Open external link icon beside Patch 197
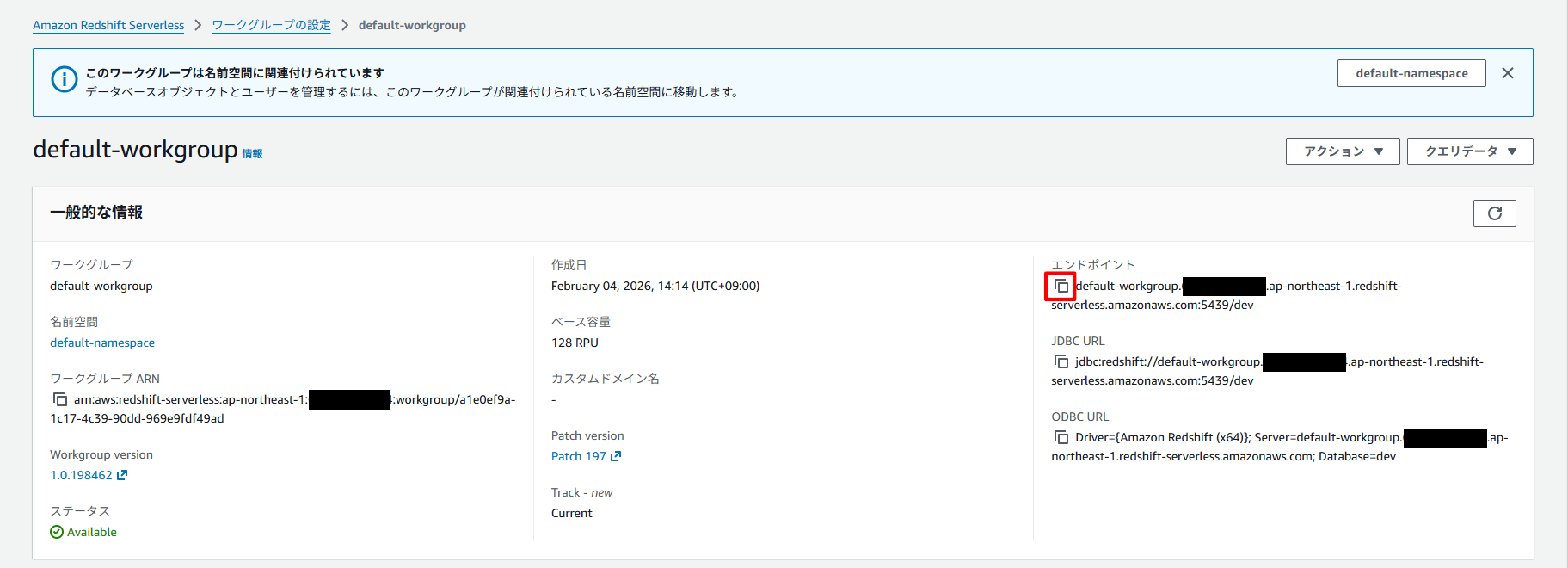Viewport: 1568px width, 568px height. (x=615, y=456)
